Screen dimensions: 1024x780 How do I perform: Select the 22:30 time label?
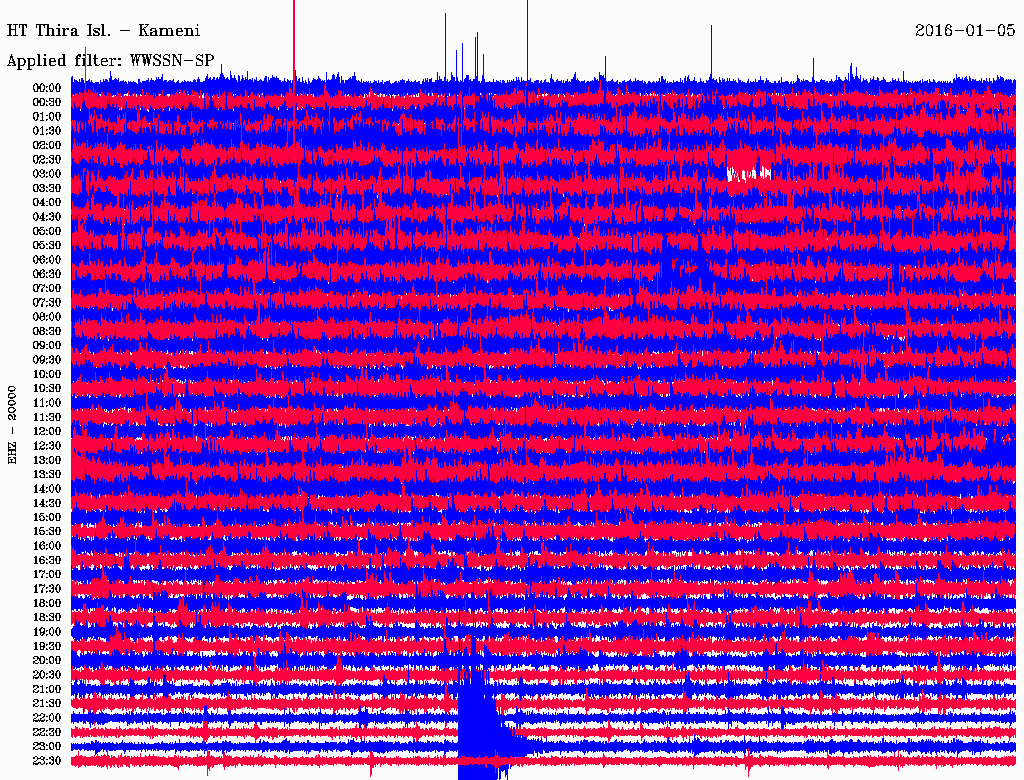coord(47,732)
